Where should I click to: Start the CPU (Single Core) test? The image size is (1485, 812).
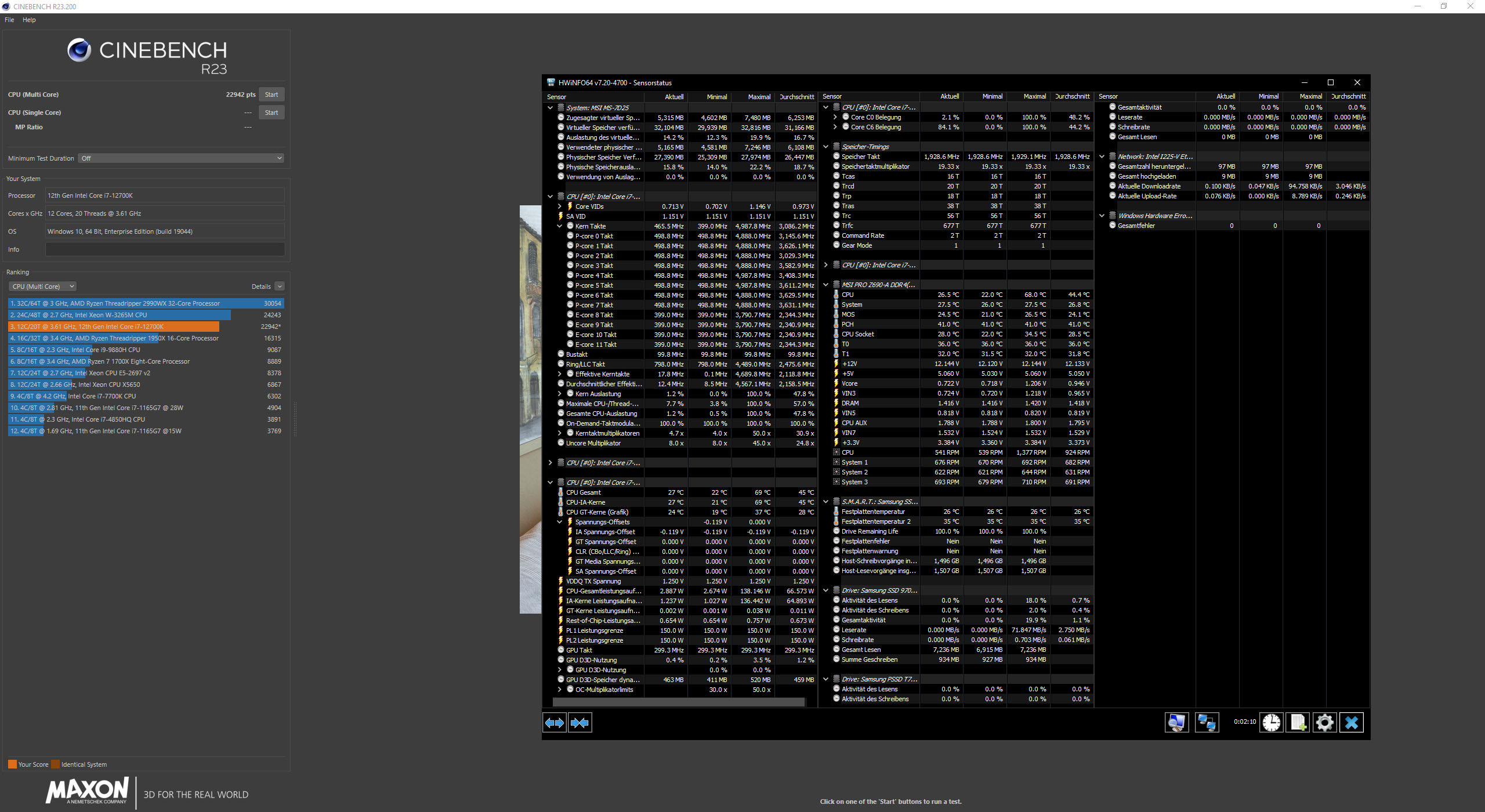click(x=271, y=113)
